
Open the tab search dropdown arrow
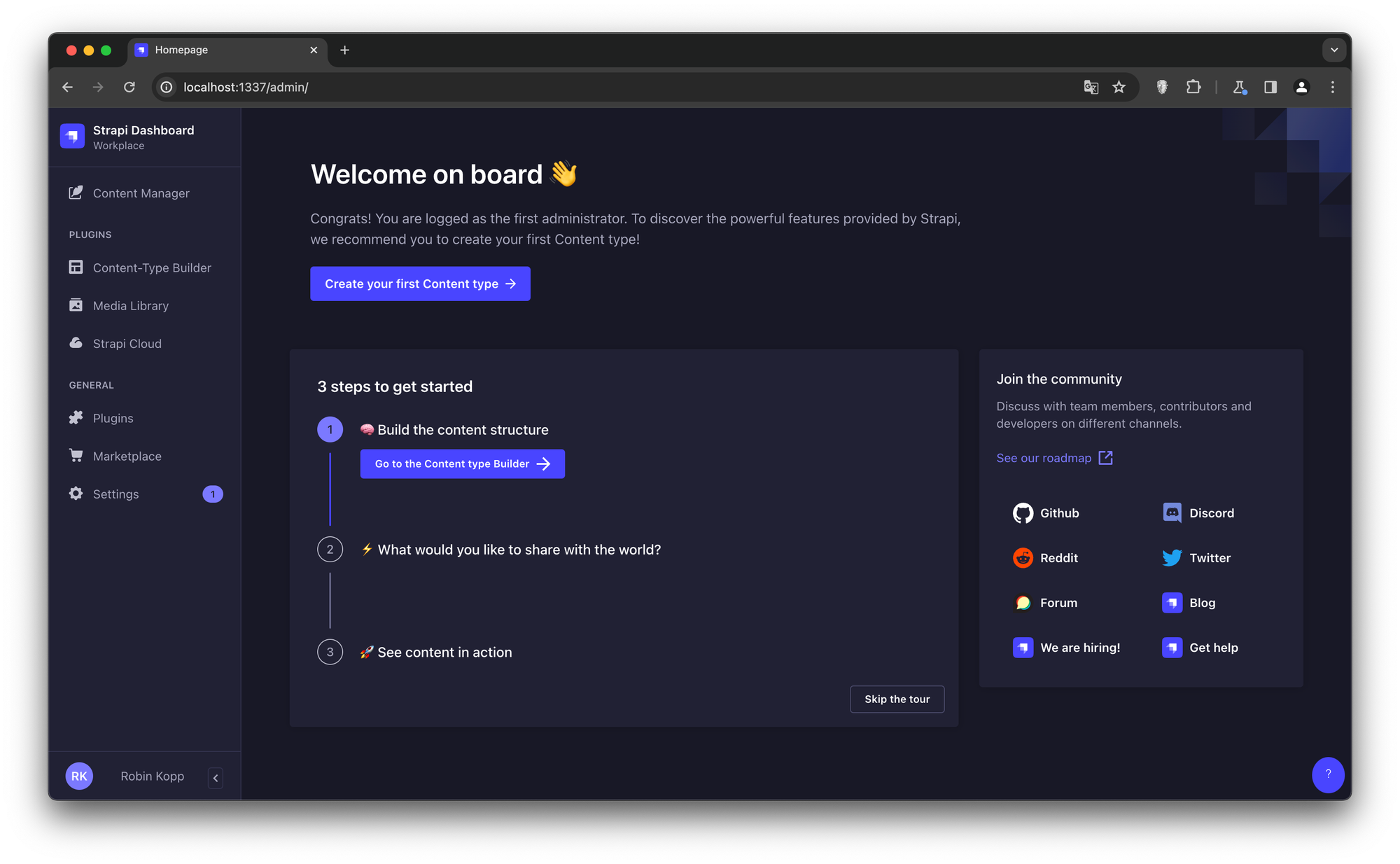(x=1334, y=50)
